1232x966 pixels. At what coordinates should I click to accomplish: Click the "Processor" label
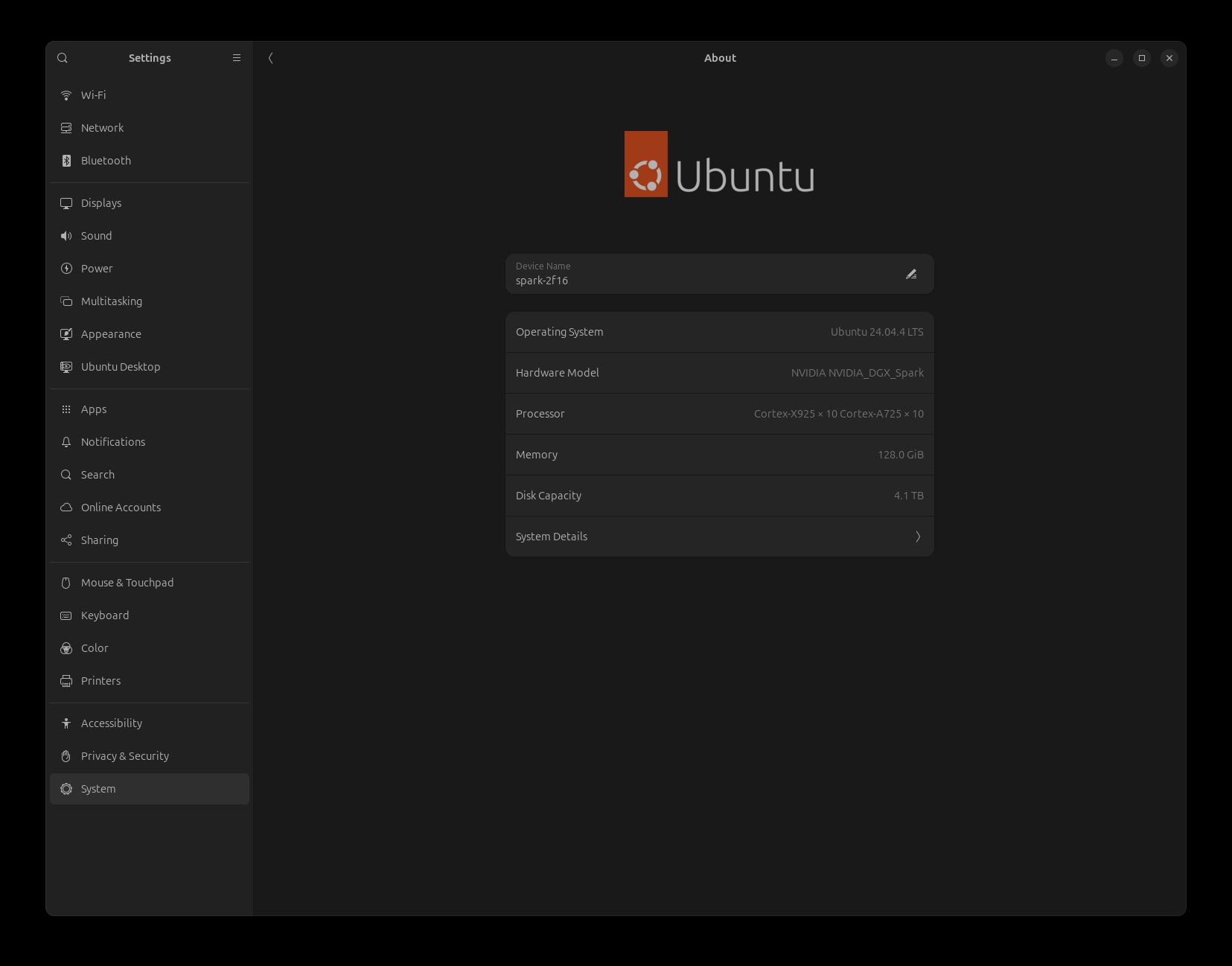pos(540,414)
